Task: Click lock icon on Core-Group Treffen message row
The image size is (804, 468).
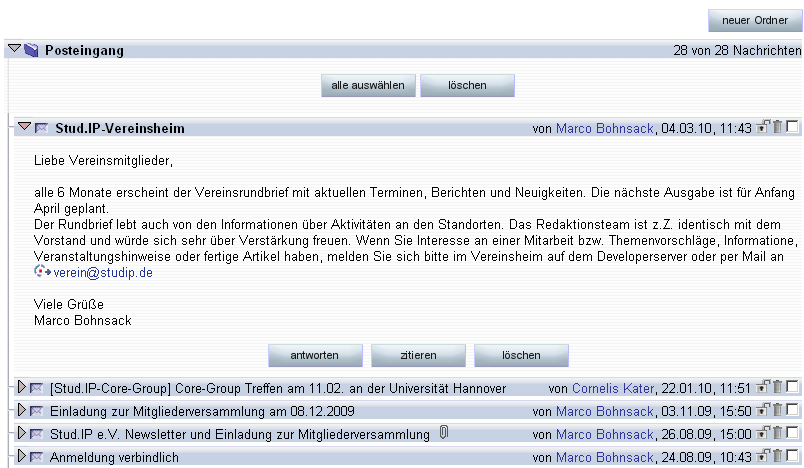Action: (x=763, y=386)
